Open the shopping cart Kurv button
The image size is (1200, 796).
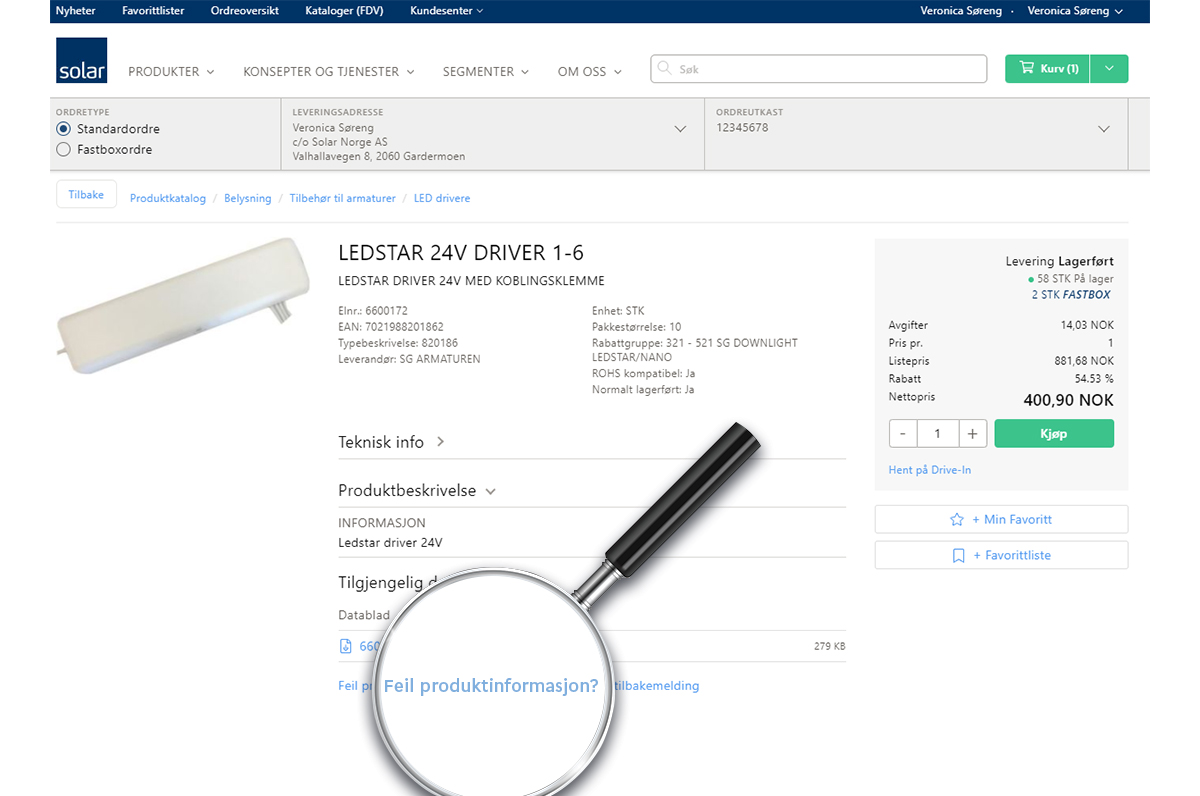1047,69
